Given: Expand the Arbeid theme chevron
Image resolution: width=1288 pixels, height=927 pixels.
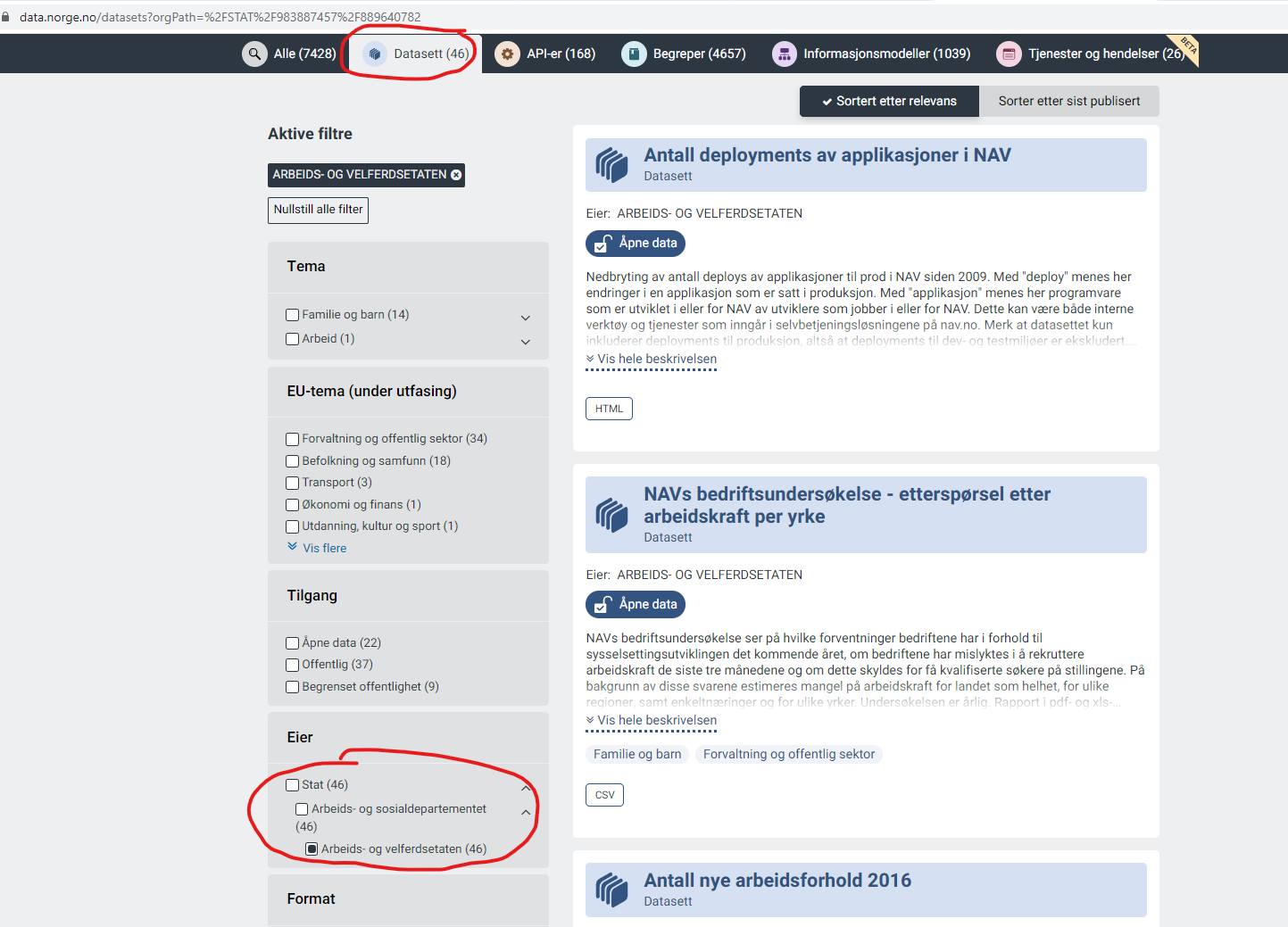Looking at the screenshot, I should pos(525,342).
